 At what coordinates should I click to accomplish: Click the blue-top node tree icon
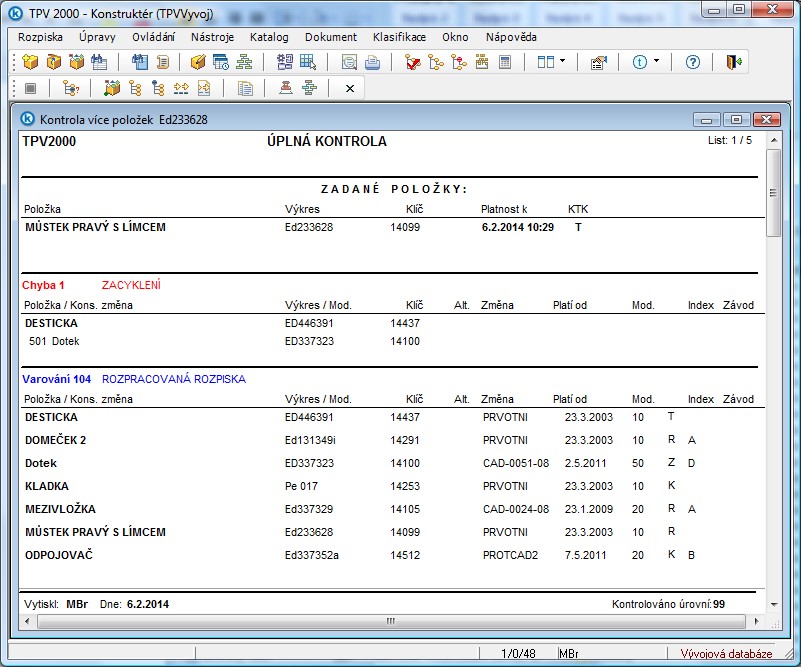click(x=158, y=88)
